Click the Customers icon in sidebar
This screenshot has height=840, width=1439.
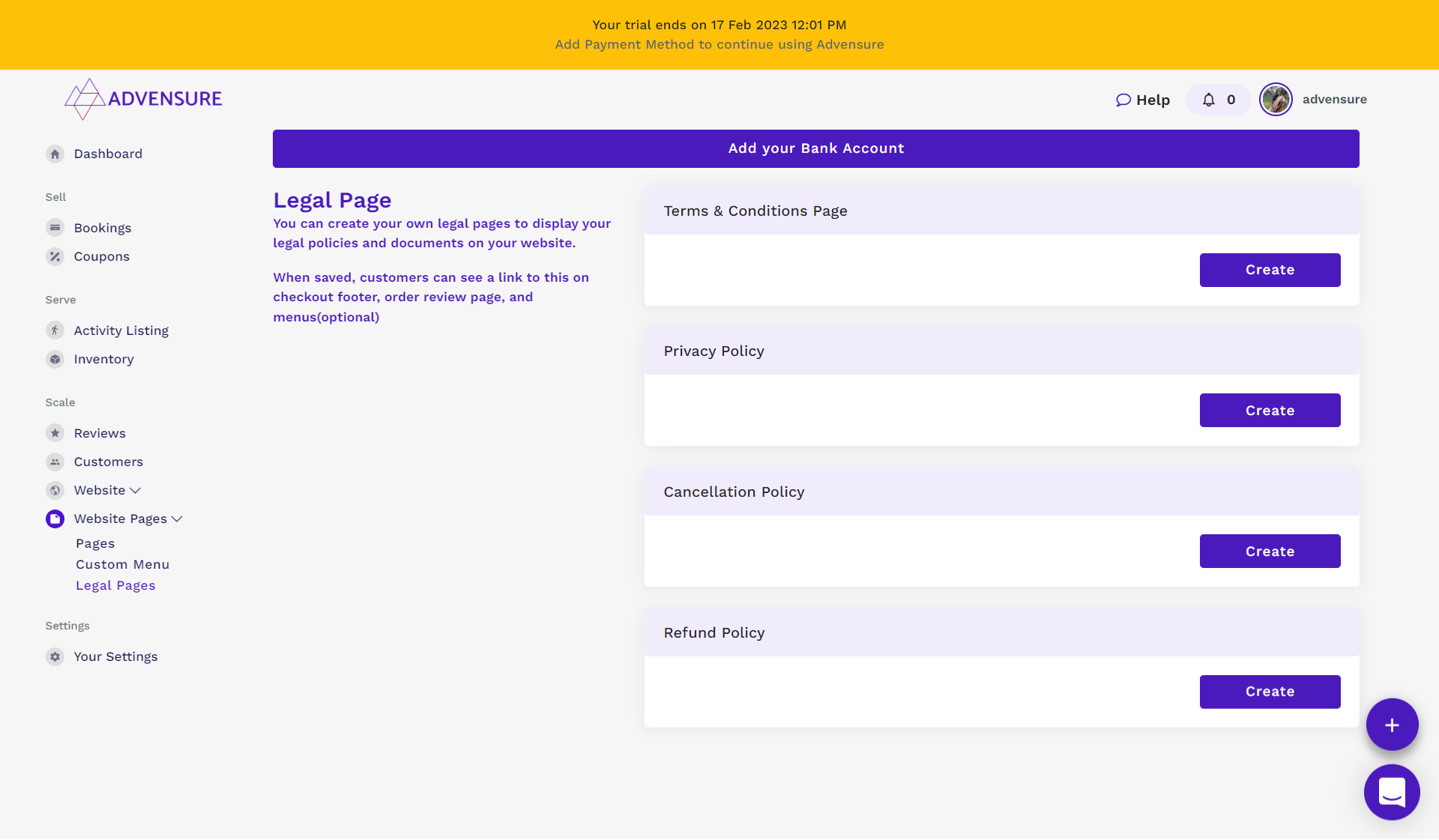point(55,461)
